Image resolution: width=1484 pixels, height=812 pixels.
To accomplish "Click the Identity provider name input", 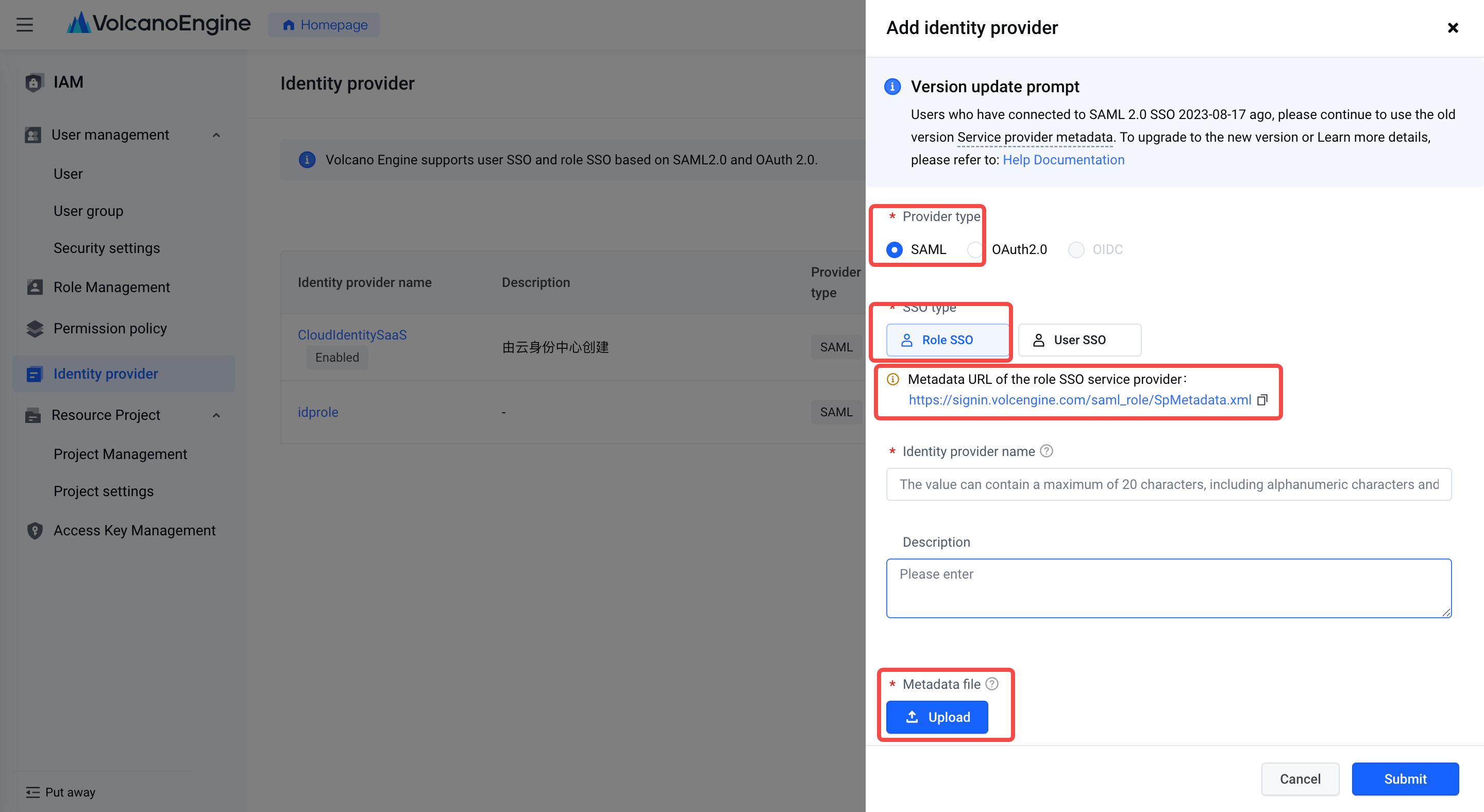I will click(x=1168, y=484).
